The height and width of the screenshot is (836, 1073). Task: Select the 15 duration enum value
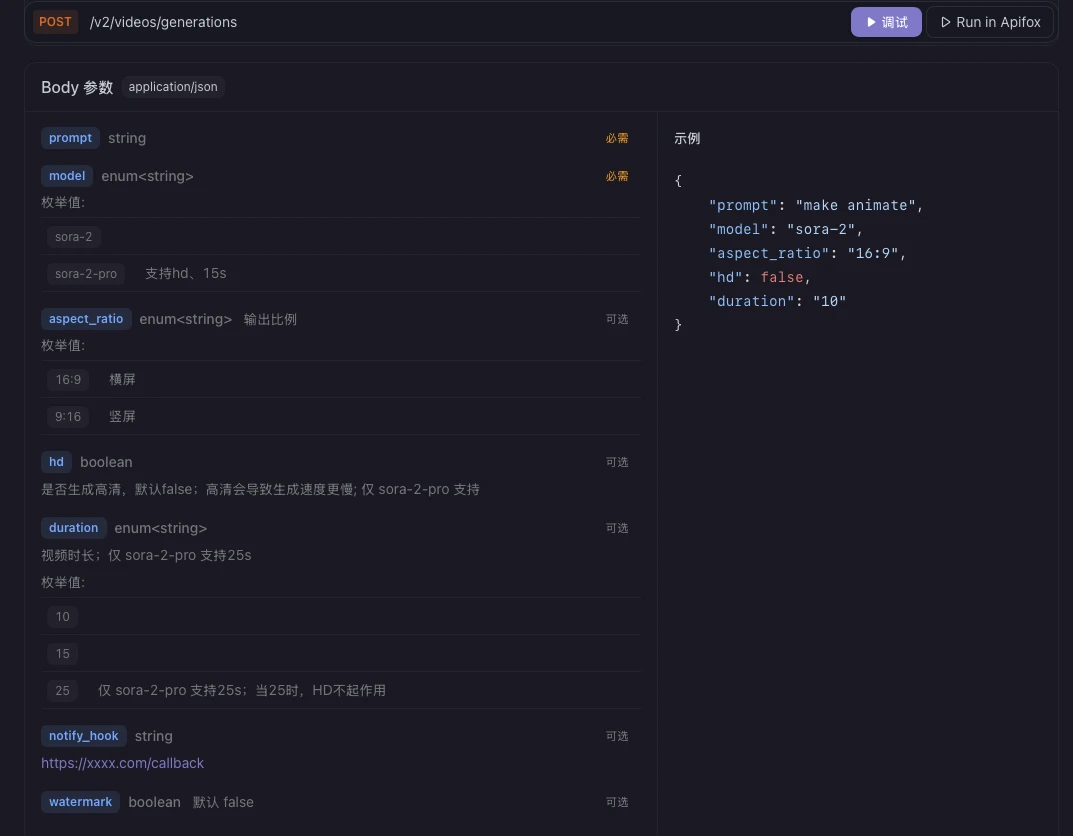(x=62, y=653)
